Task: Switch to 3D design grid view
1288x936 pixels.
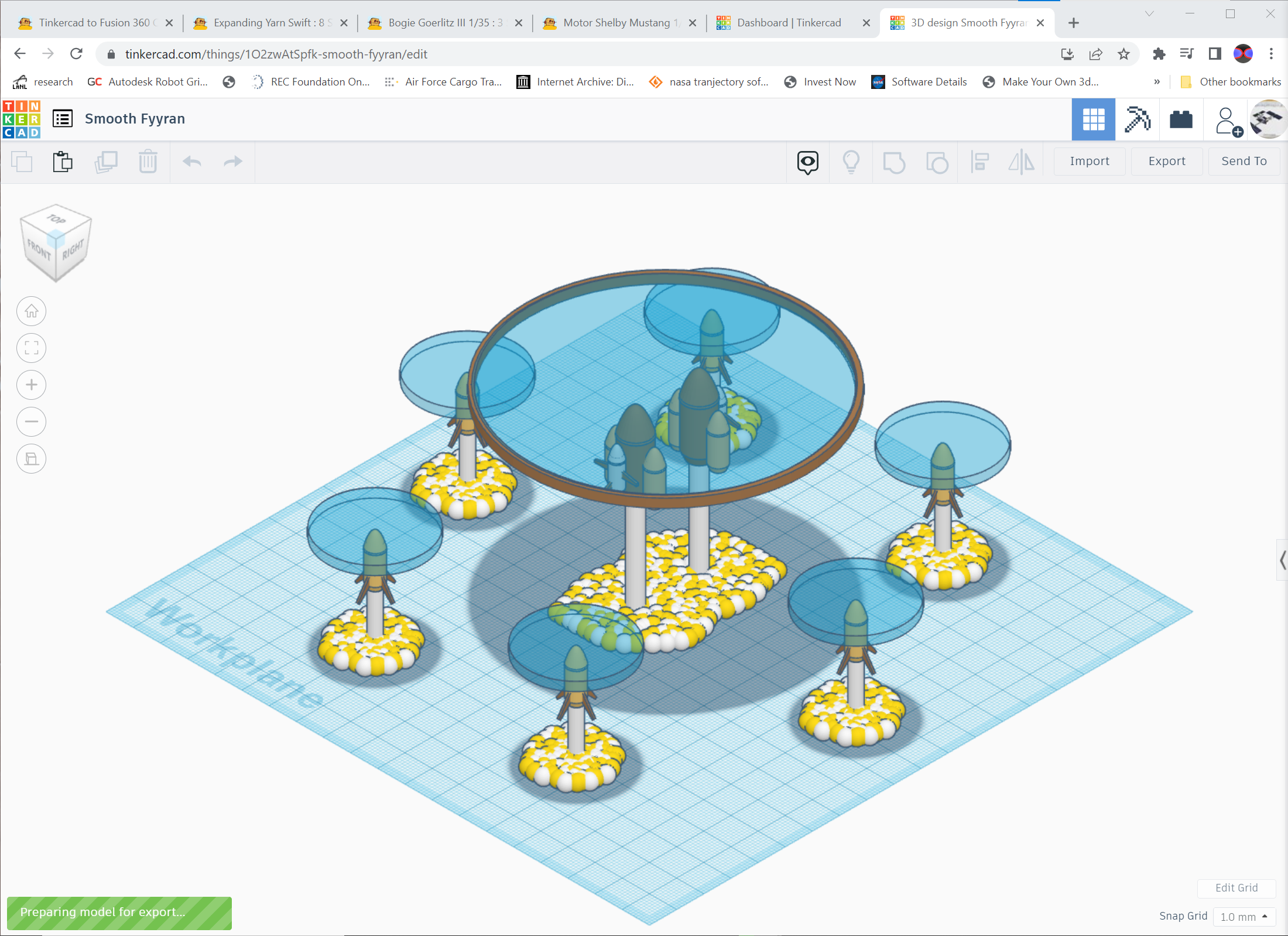Action: pos(1093,119)
